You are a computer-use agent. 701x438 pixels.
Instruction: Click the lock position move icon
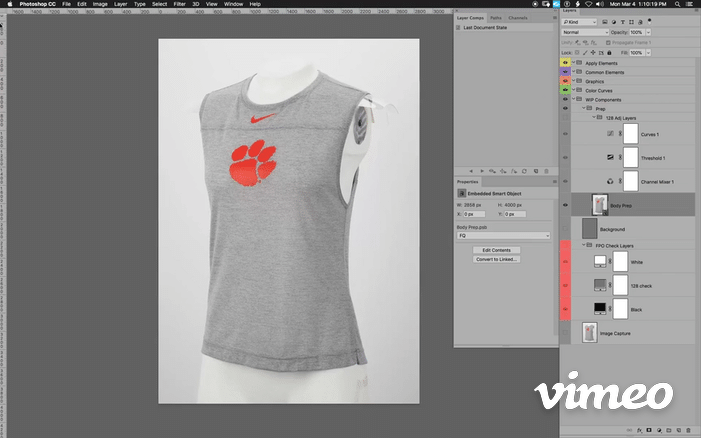click(593, 53)
